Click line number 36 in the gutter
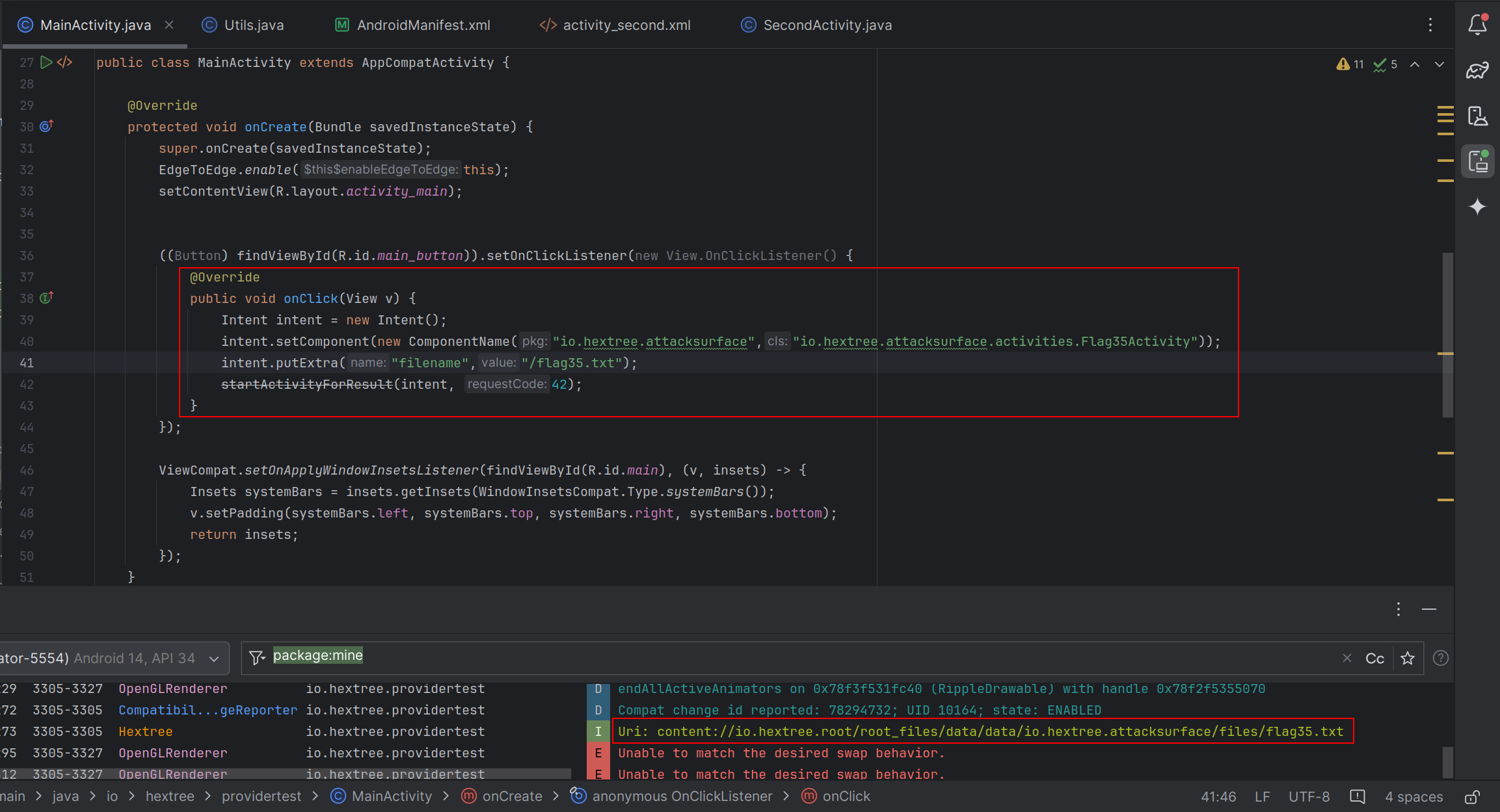 tap(26, 255)
